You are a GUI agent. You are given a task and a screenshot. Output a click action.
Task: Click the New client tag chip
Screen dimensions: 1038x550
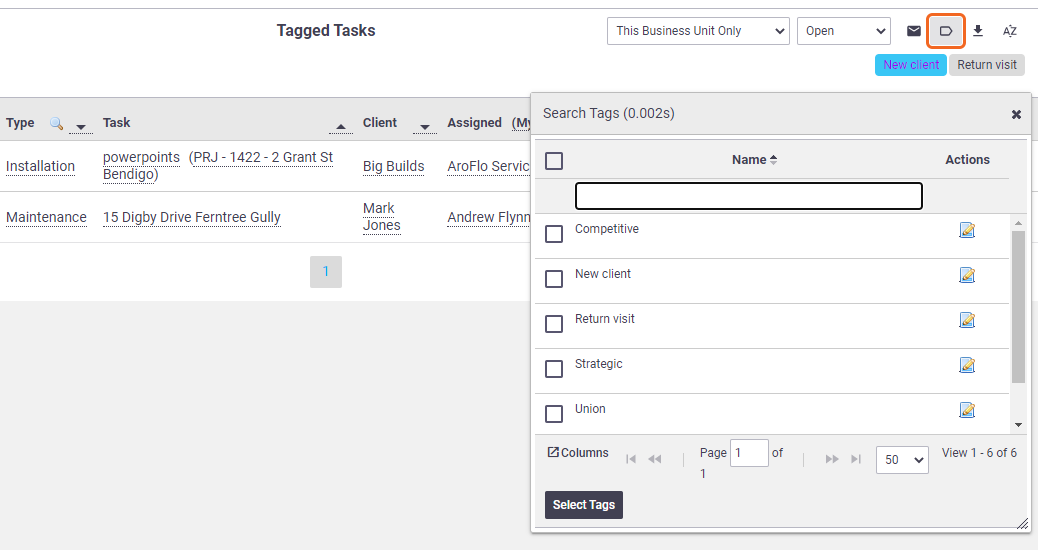pyautogui.click(x=911, y=65)
